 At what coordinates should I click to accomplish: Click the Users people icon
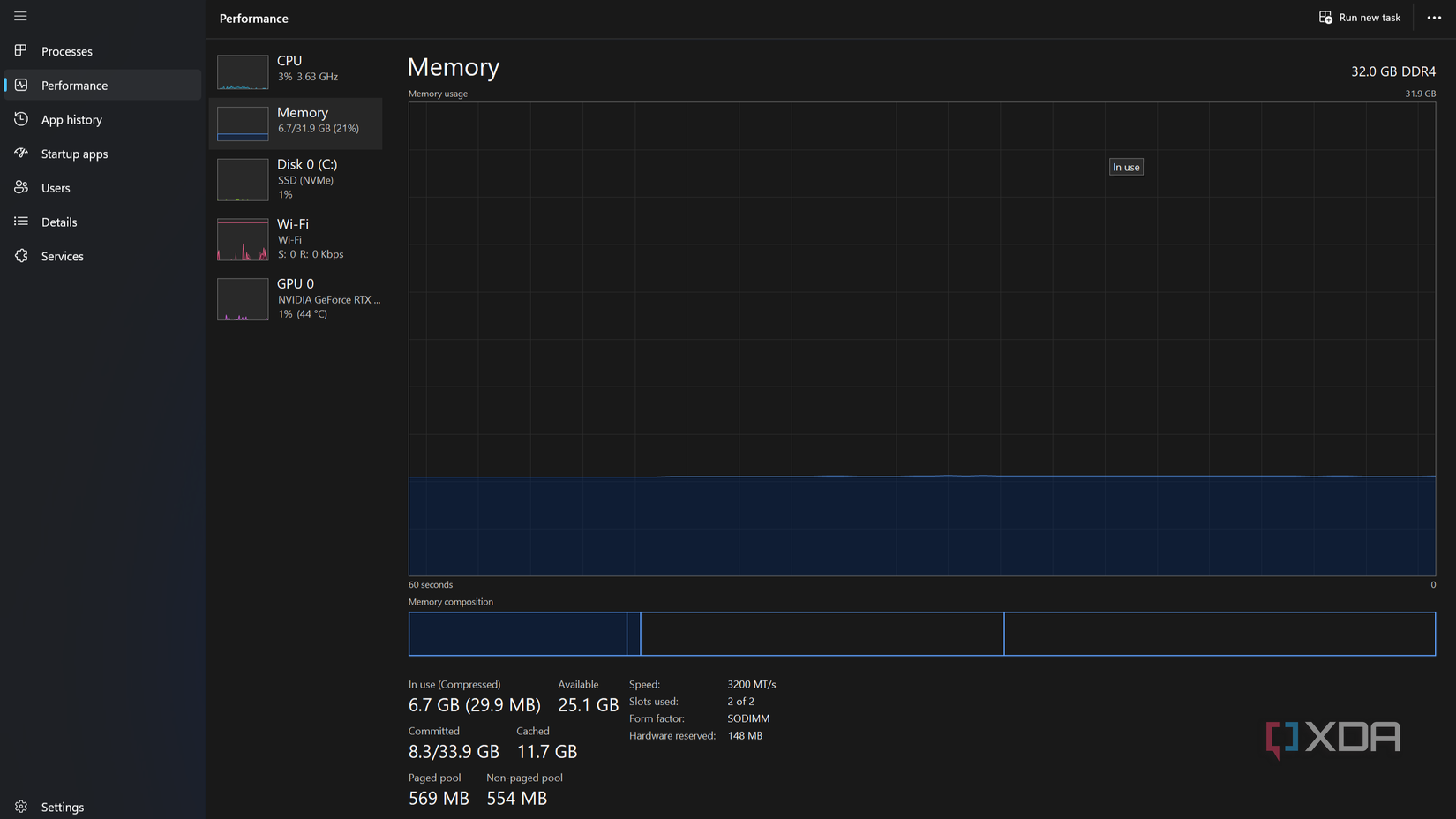(21, 187)
